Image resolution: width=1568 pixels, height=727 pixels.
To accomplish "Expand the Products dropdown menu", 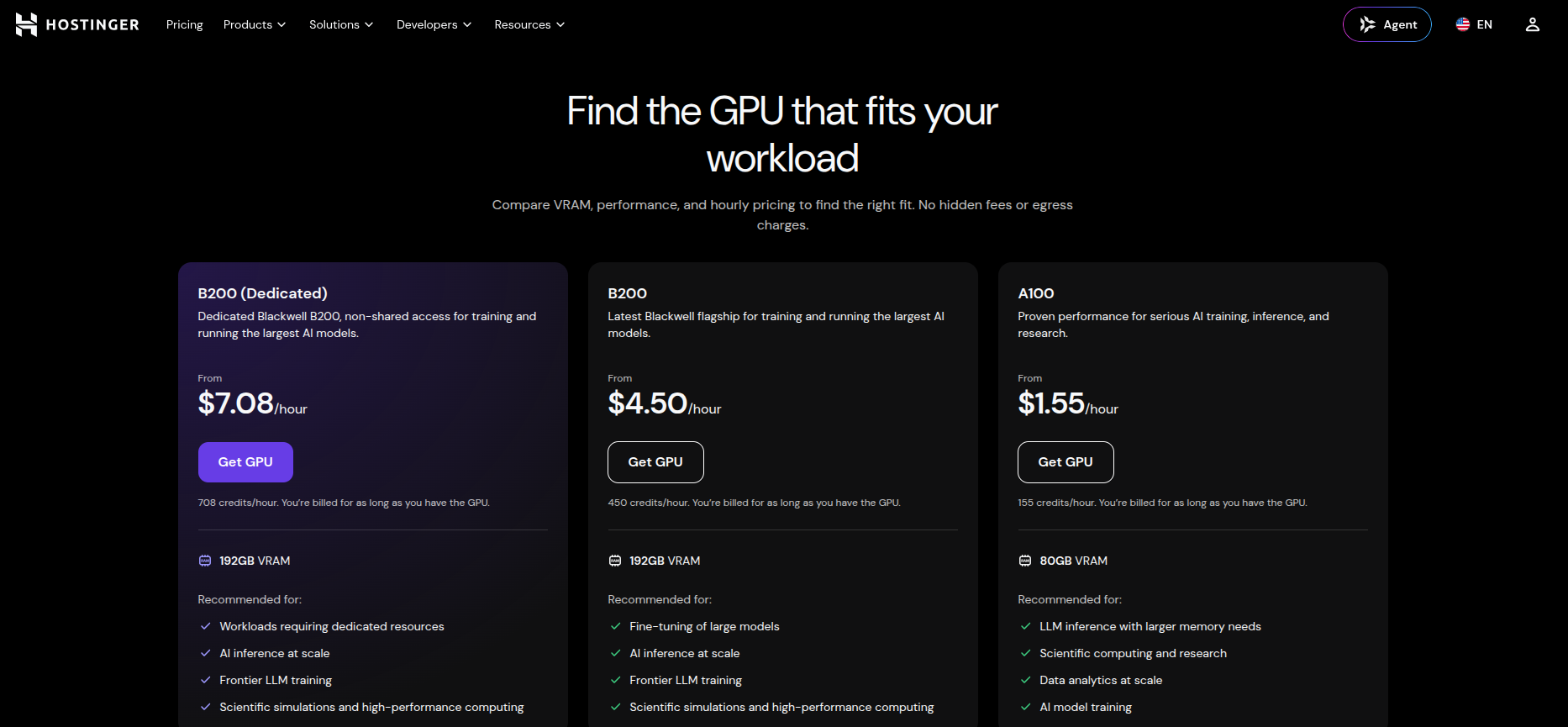I will (255, 25).
